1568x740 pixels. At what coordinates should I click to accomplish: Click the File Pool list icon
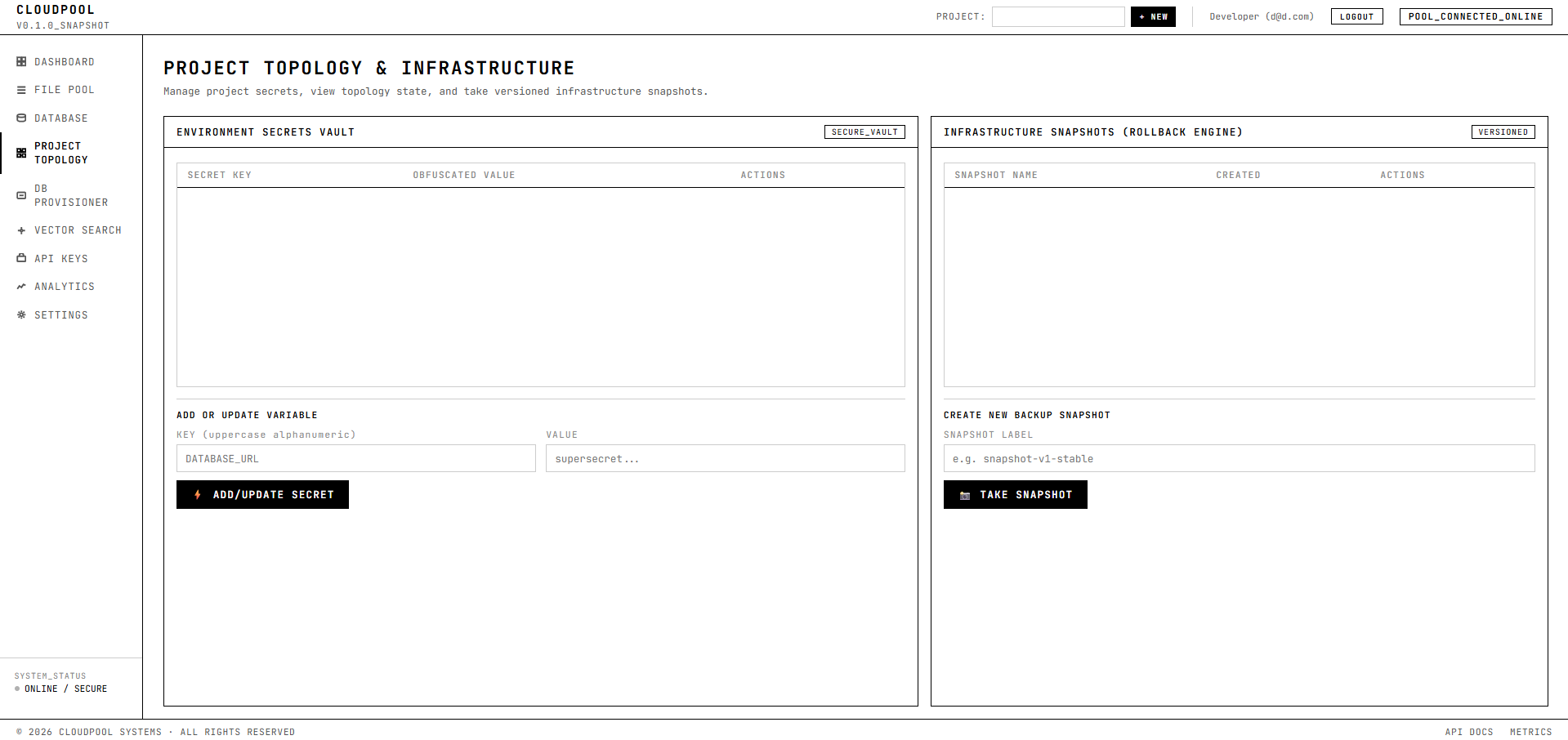[x=21, y=90]
